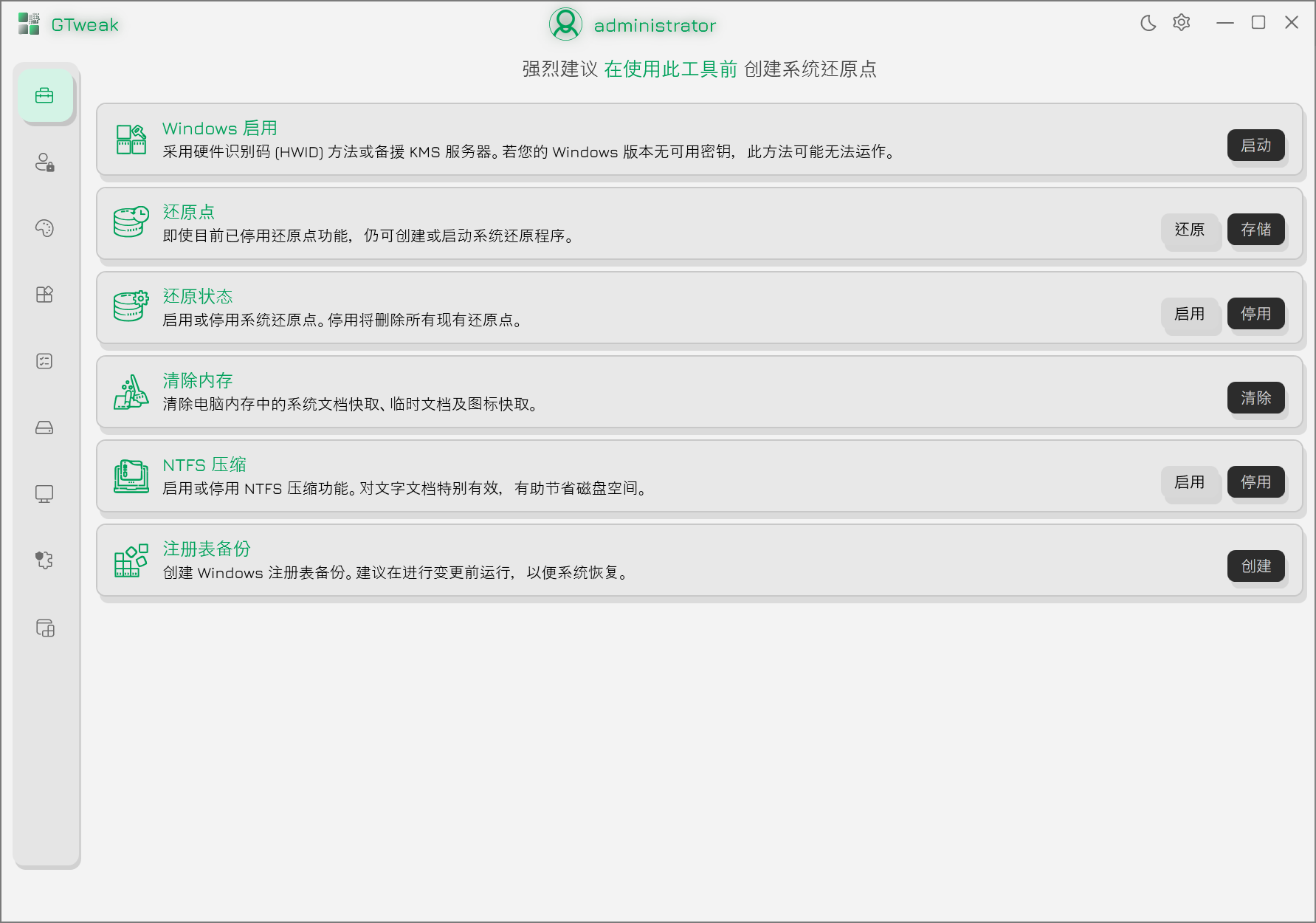Click the 在使用此工具前 green banner text
The height and width of the screenshot is (923, 1316).
click(671, 69)
